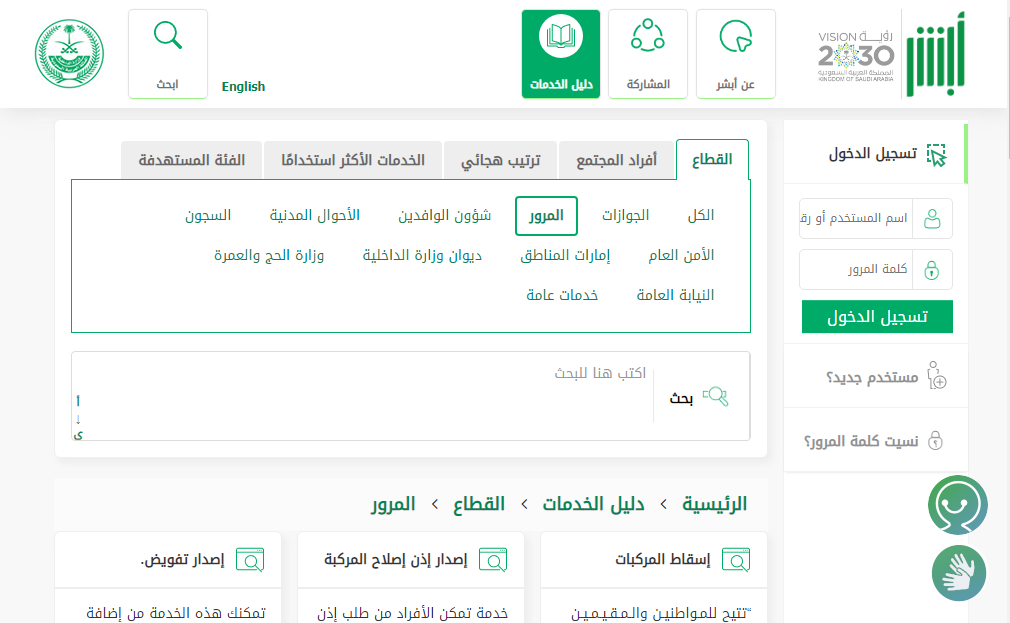
Task: Select the الجوازات sector filter
Action: [x=625, y=216]
